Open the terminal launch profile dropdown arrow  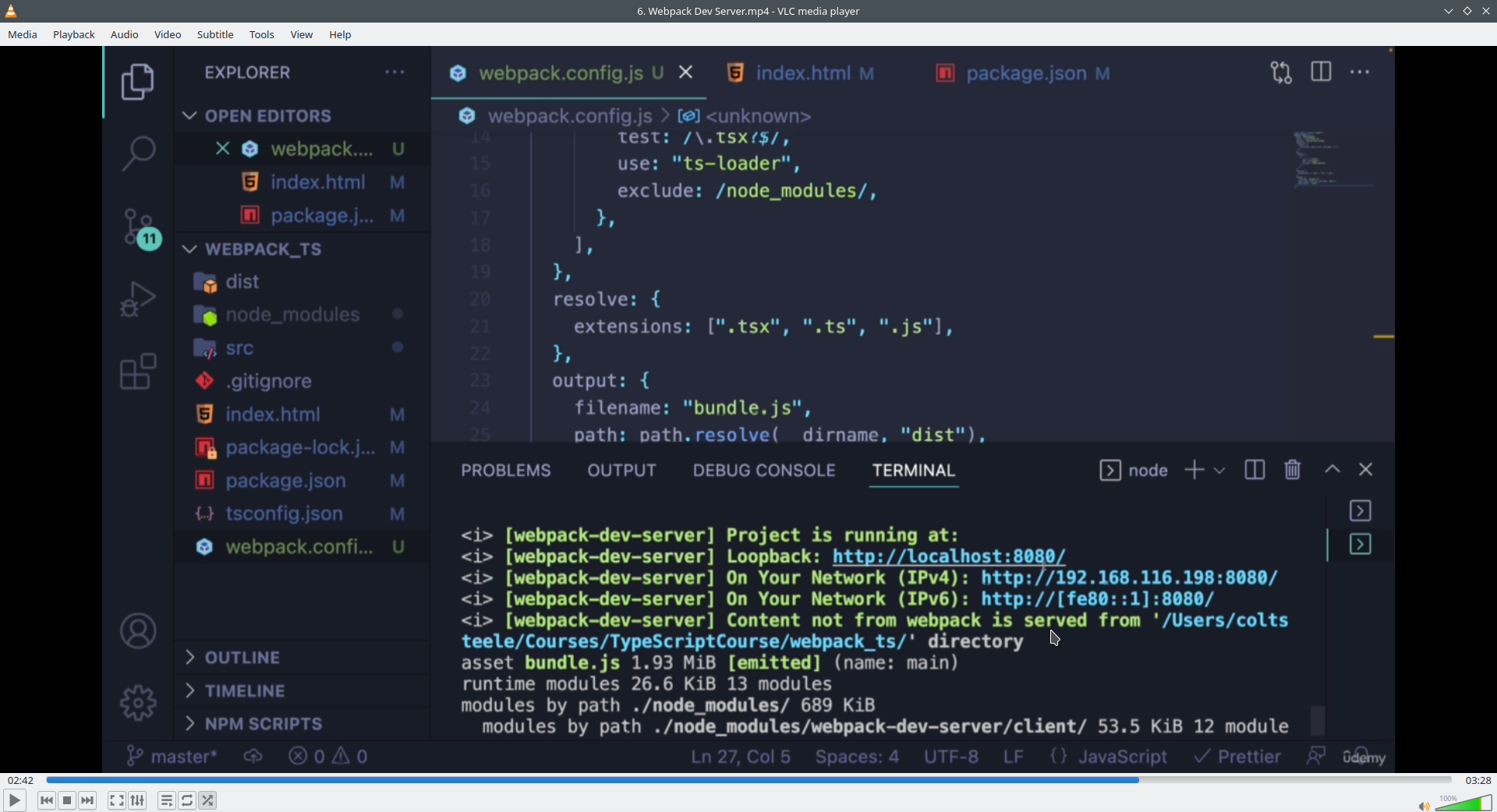(x=1219, y=471)
